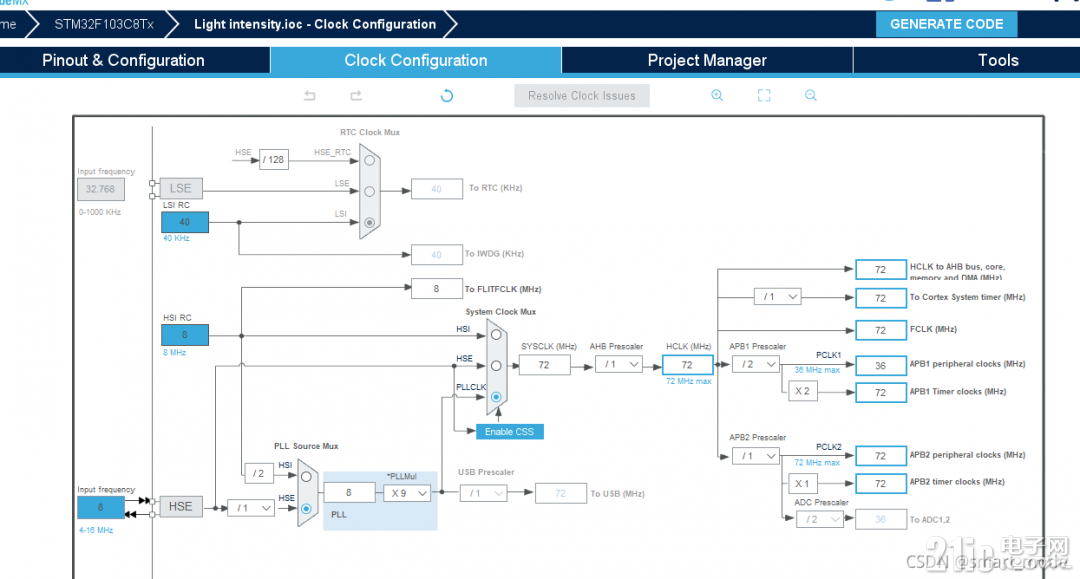Select LSE in RTC Clock Mux
The height and width of the screenshot is (579, 1080).
point(370,191)
